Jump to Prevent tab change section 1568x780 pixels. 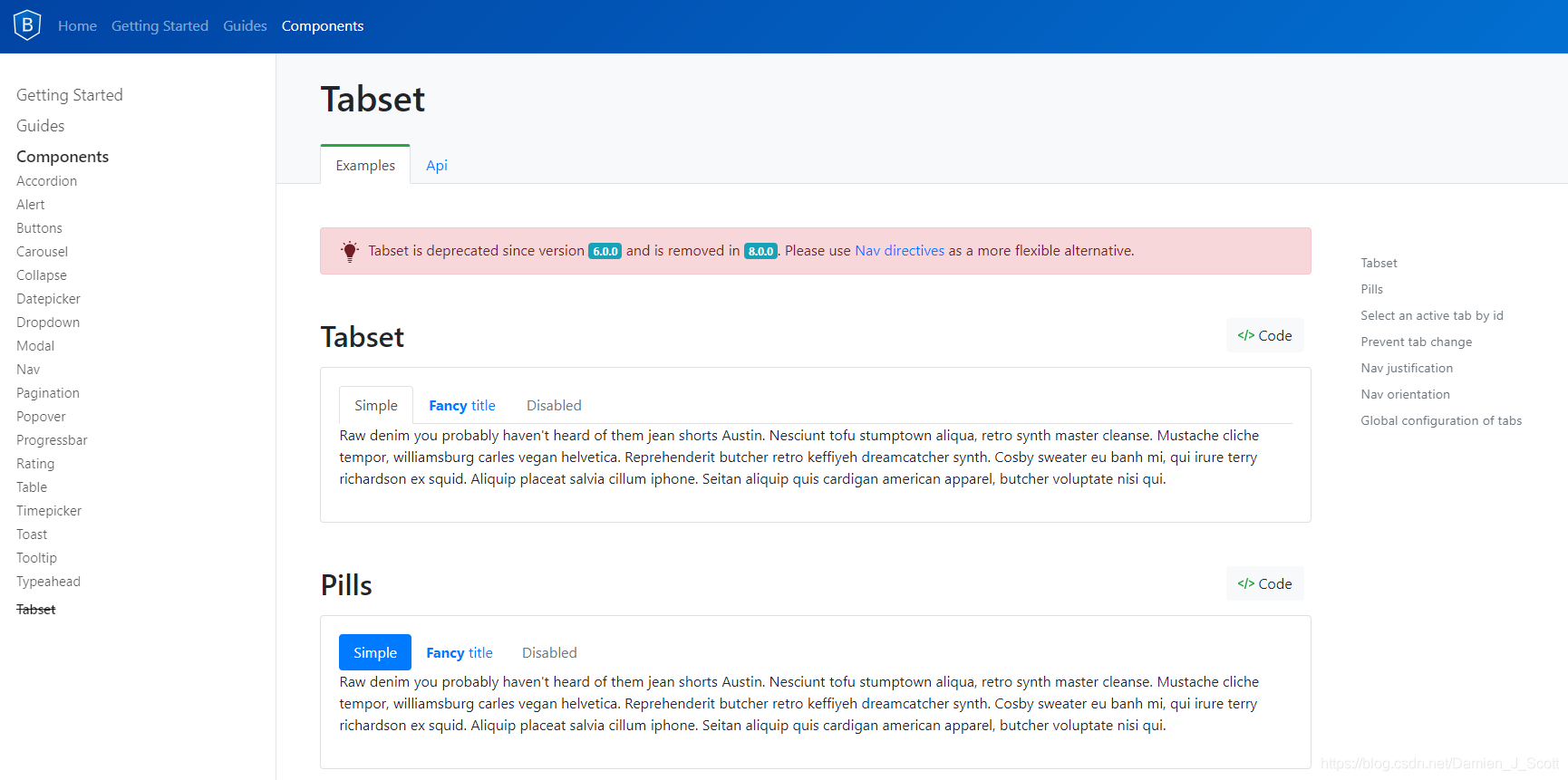[x=1416, y=342]
